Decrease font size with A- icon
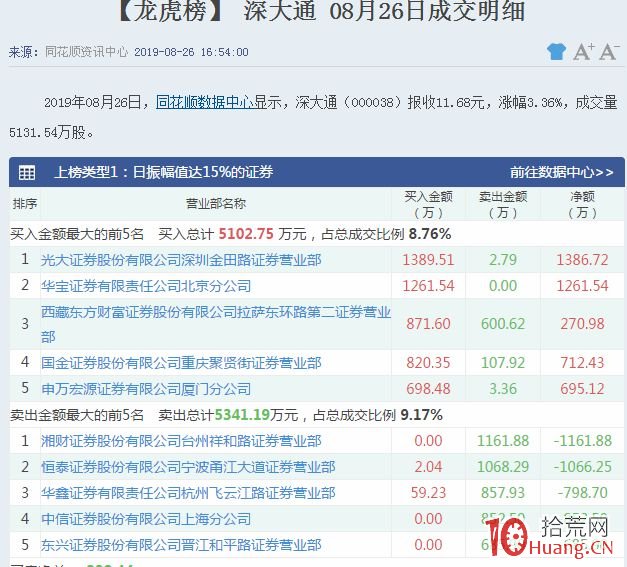 pos(609,52)
